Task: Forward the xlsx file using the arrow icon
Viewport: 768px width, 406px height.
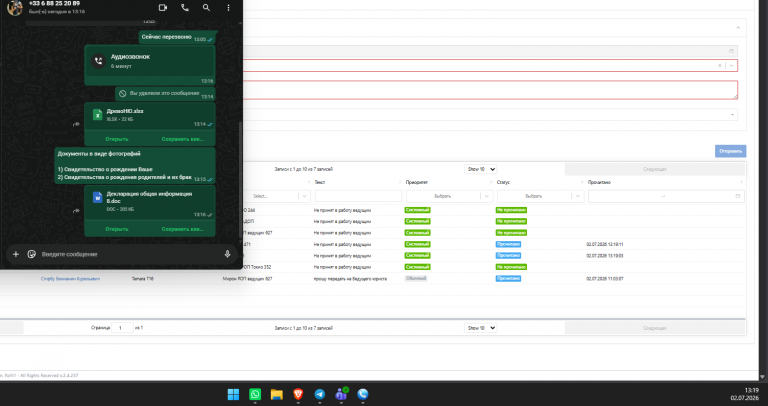Action: (76, 124)
